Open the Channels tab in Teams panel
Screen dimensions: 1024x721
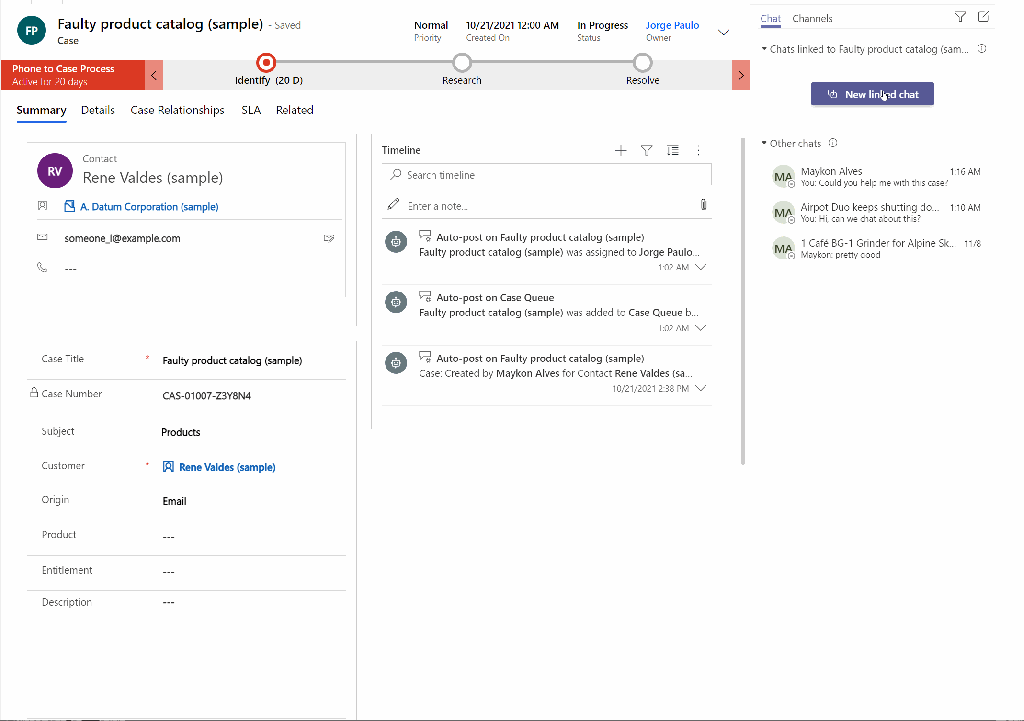click(812, 18)
